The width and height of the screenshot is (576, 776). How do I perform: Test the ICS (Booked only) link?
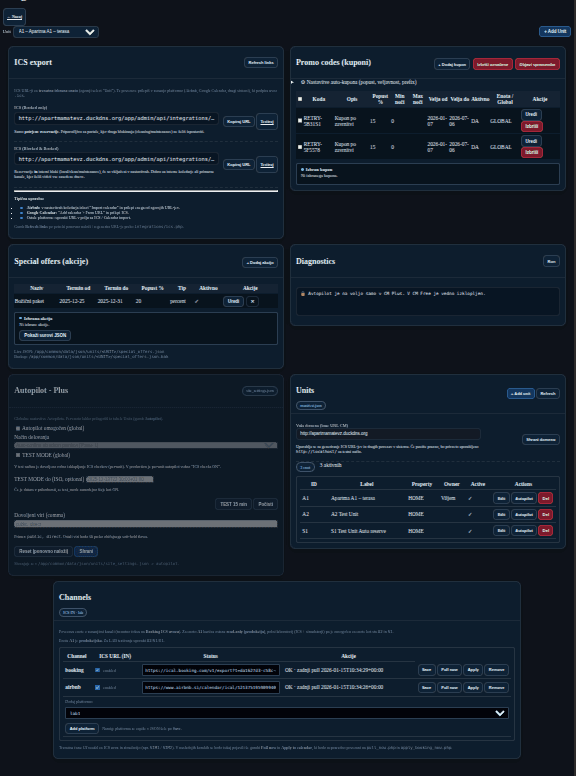pyautogui.click(x=267, y=121)
